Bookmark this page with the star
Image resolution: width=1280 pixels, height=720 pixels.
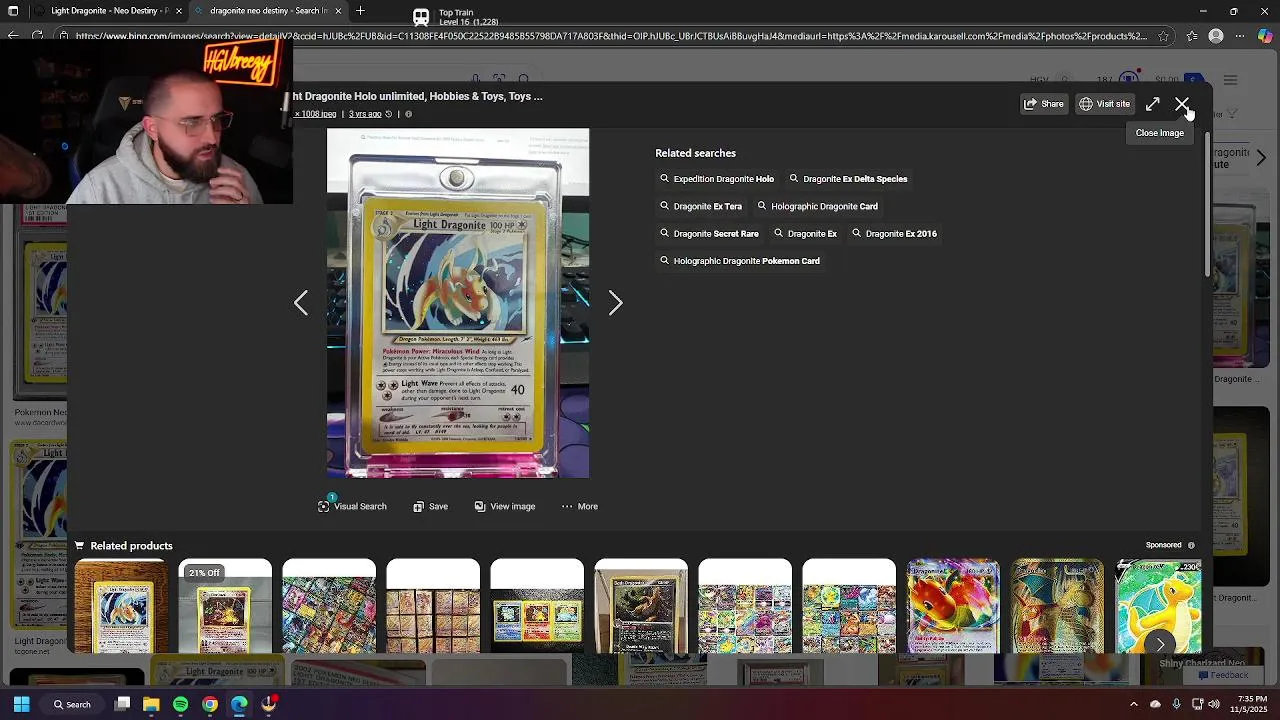click(x=1163, y=36)
